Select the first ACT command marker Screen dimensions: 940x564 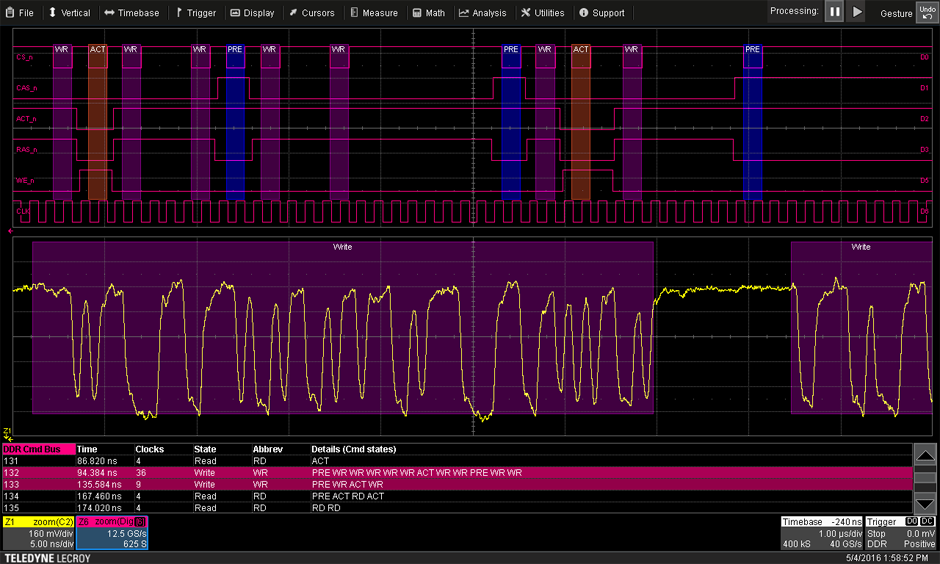pyautogui.click(x=97, y=49)
